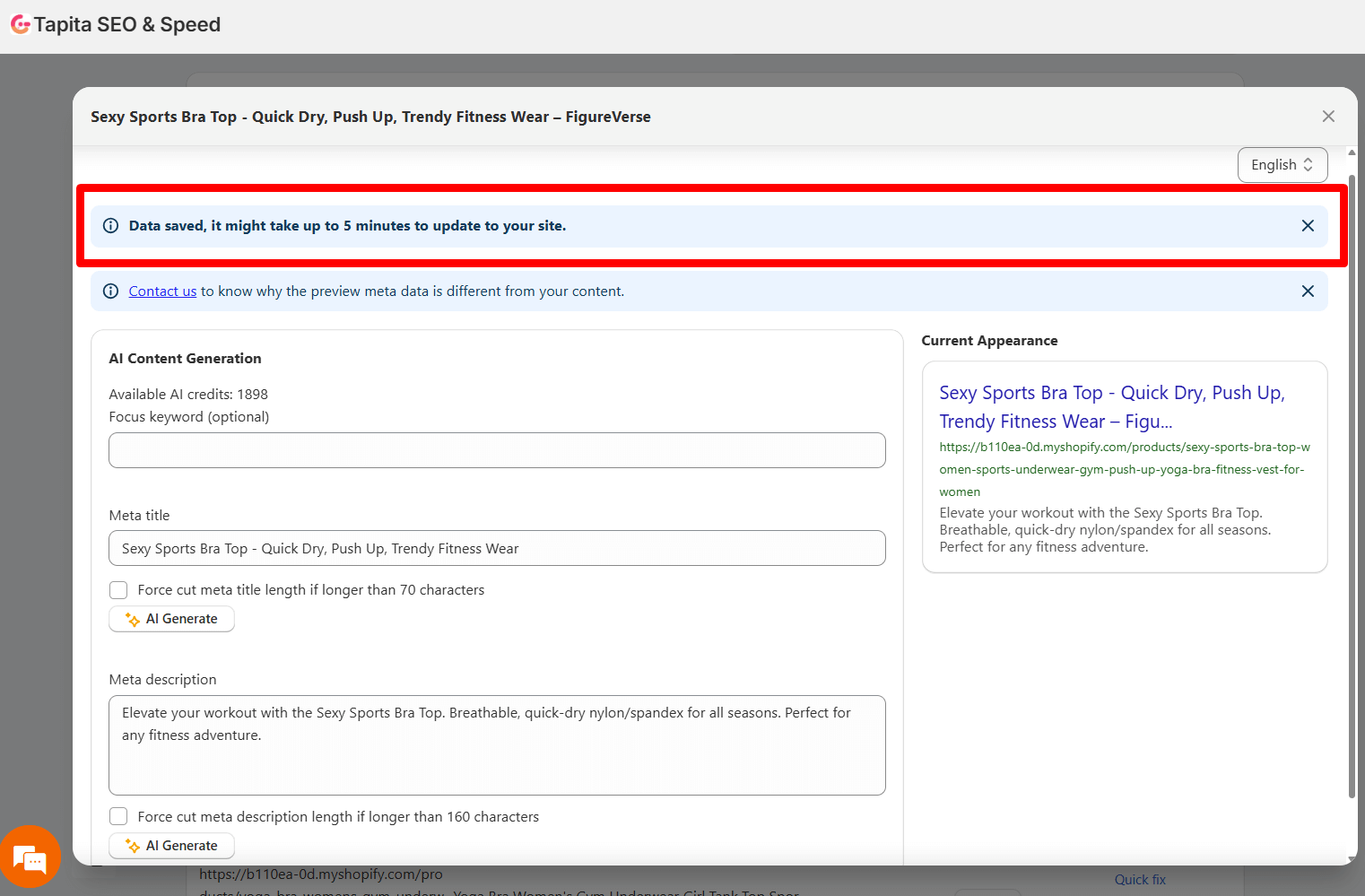Dismiss the 'Contact us' info banner
Viewport: 1365px width, 896px height.
pyautogui.click(x=1308, y=291)
